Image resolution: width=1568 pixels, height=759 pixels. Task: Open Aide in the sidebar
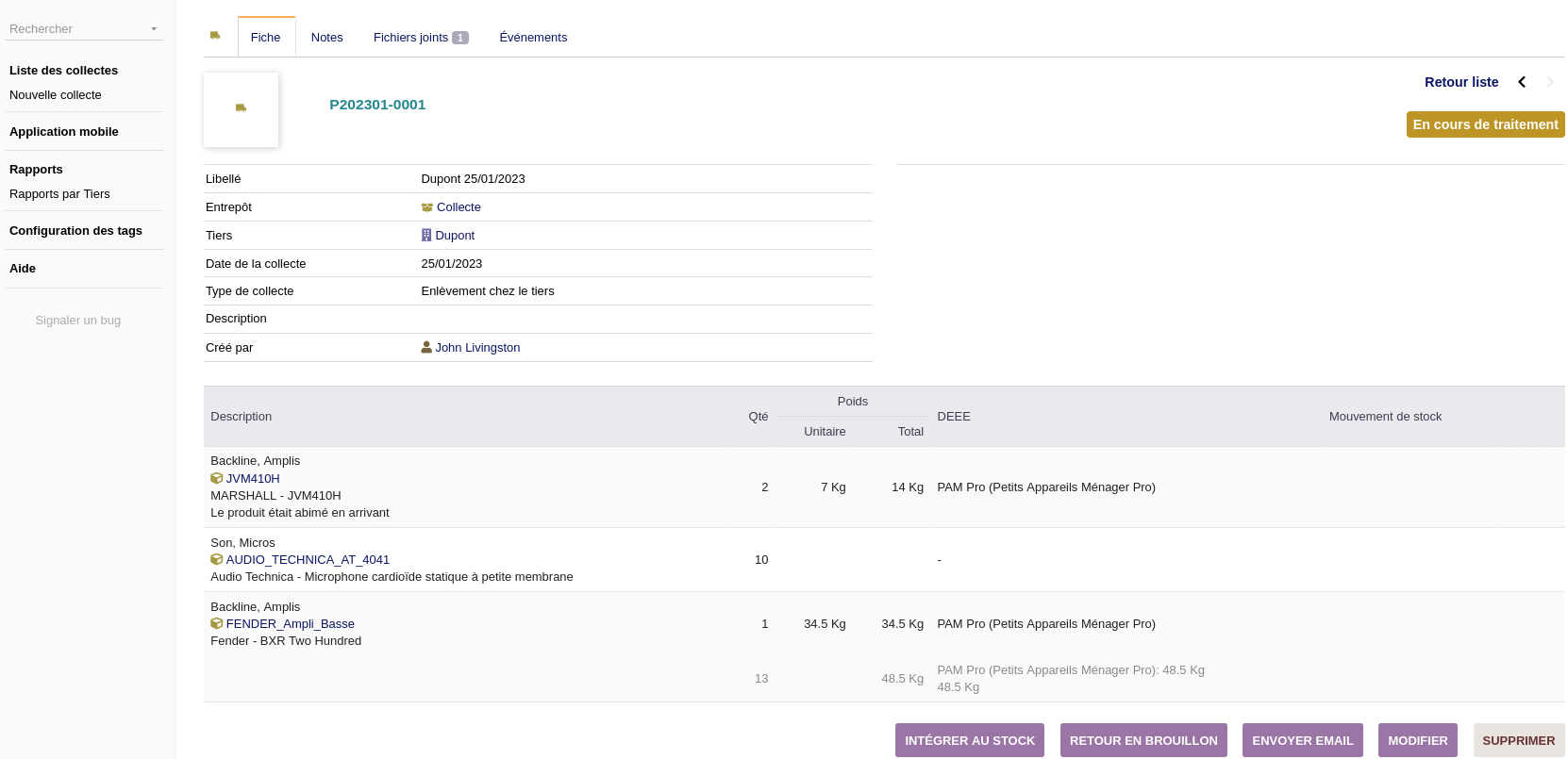pos(23,269)
